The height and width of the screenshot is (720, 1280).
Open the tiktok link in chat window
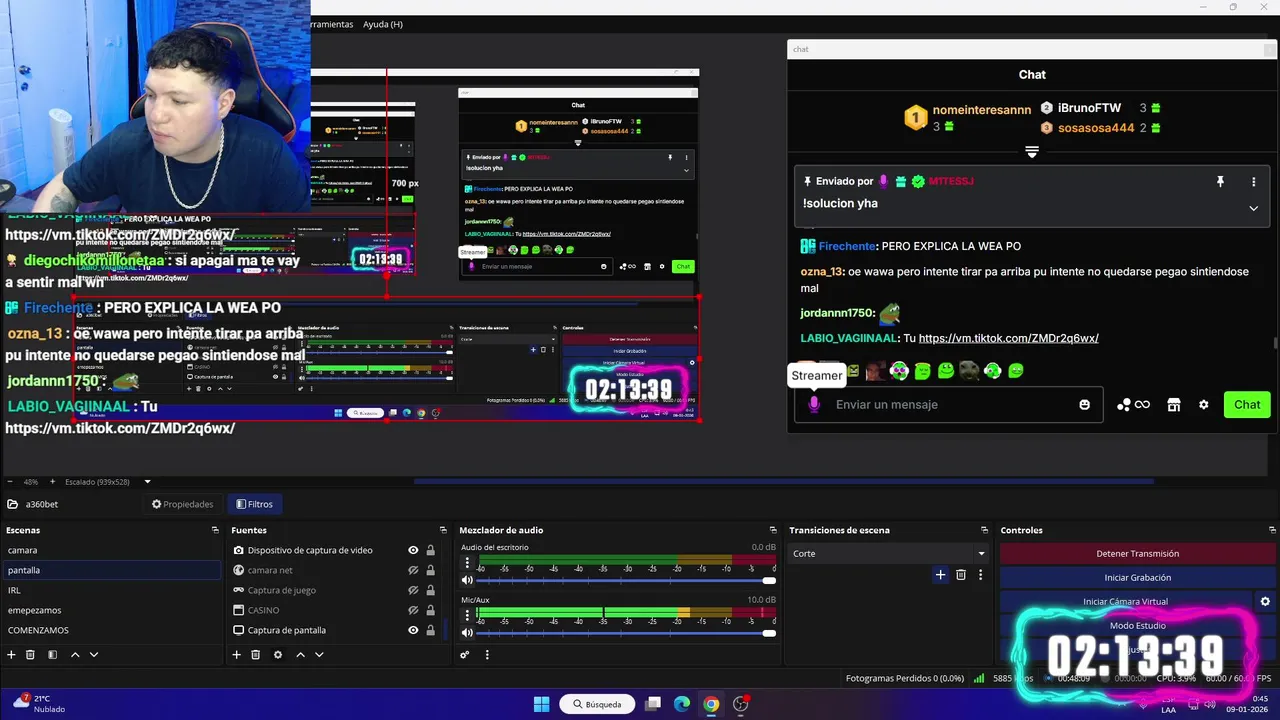[x=1008, y=338]
